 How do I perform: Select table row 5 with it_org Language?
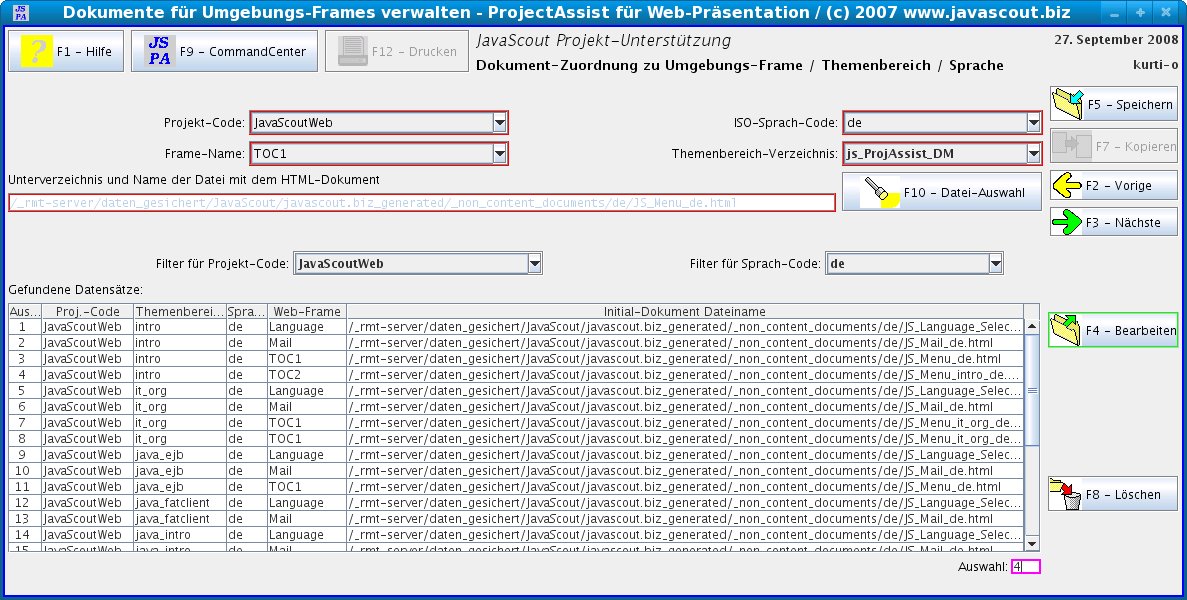(300, 391)
